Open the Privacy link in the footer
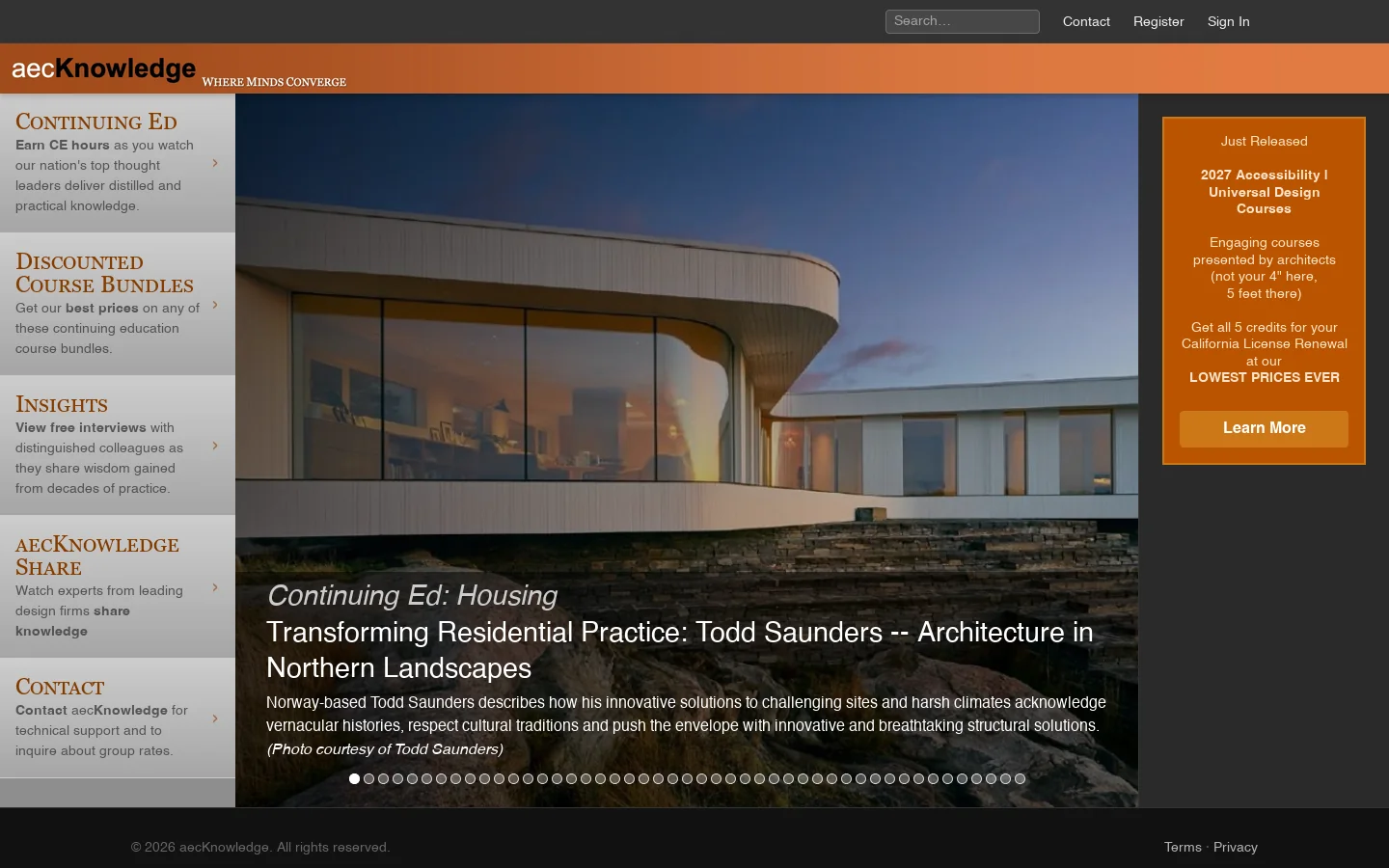Viewport: 1389px width, 868px height. 1236,847
